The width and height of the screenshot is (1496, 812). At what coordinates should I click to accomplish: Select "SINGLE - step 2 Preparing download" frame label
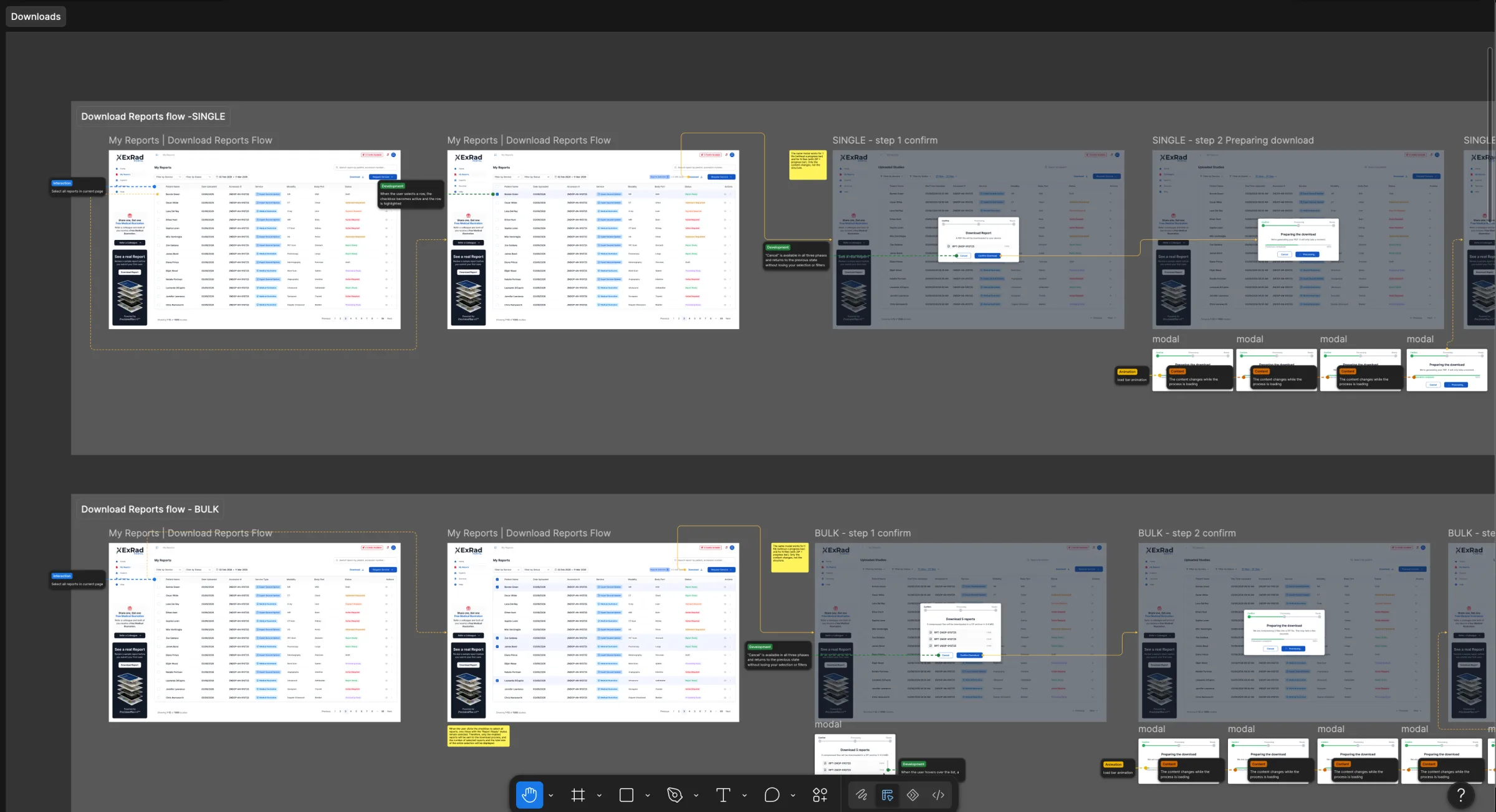point(1232,140)
